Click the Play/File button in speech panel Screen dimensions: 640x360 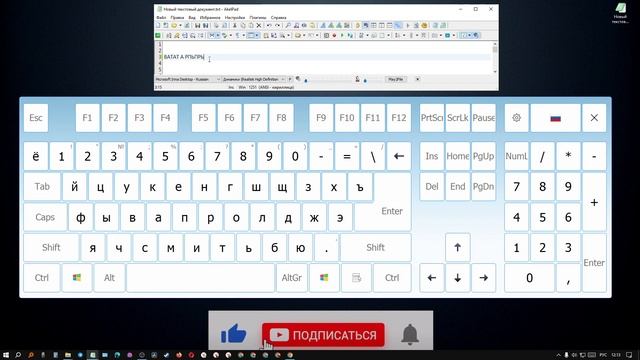396,79
